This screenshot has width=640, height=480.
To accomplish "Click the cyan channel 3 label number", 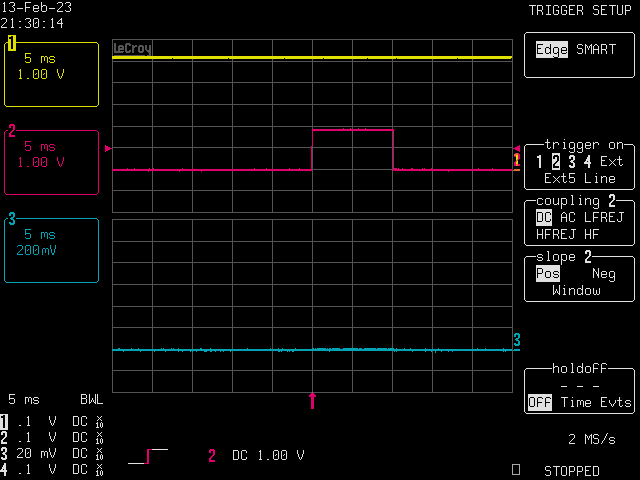I will click(12, 219).
